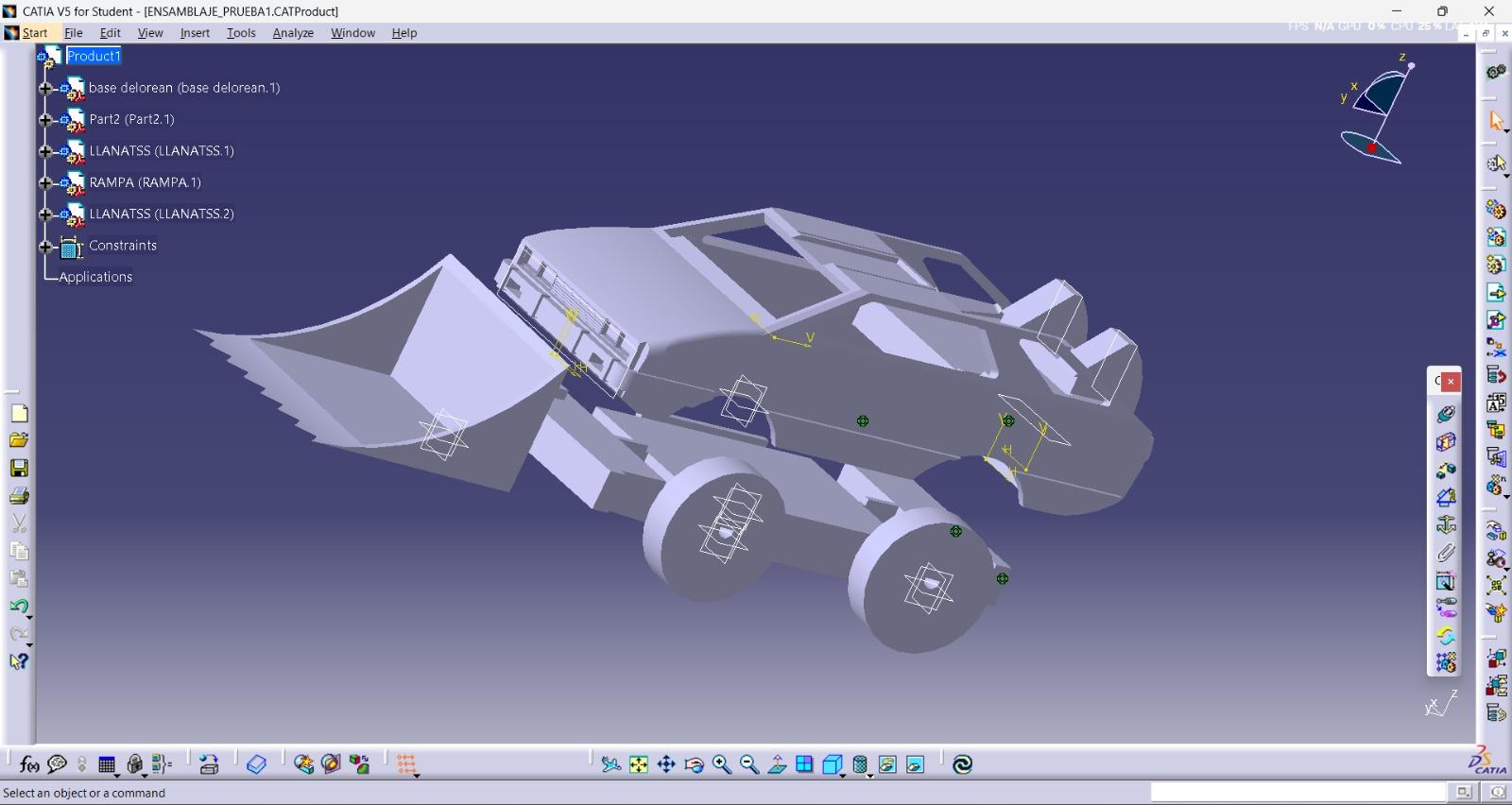Open the Window menu
This screenshot has height=805, width=1512.
[x=352, y=33]
